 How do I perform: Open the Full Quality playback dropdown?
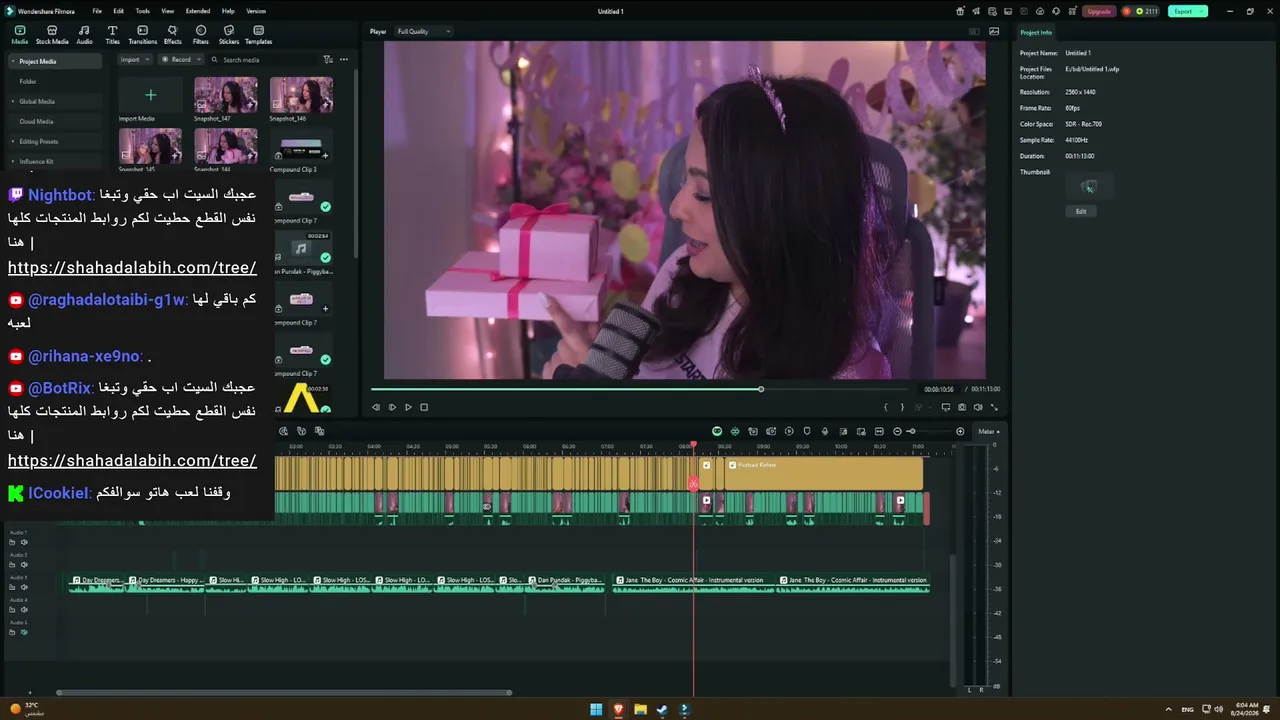(x=424, y=31)
